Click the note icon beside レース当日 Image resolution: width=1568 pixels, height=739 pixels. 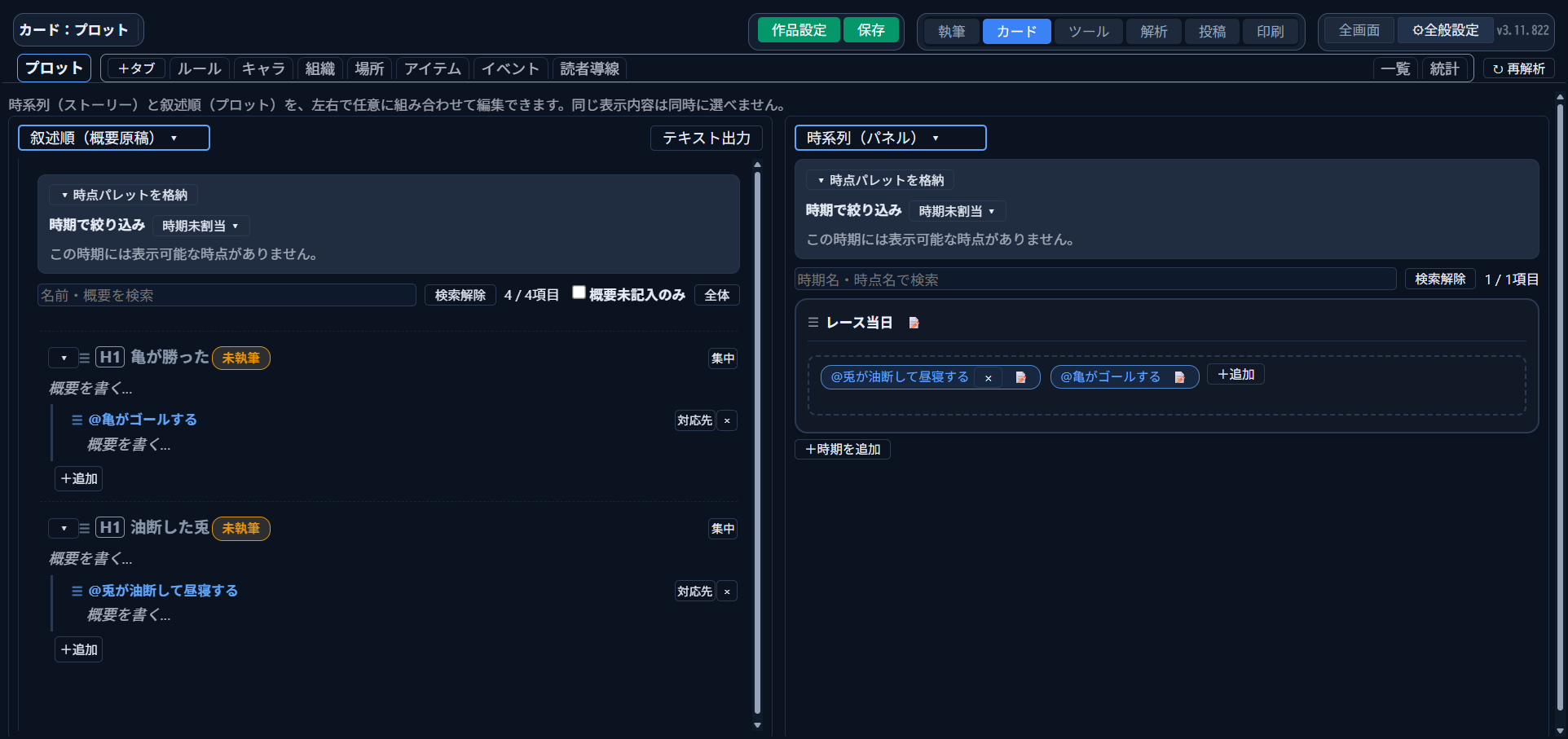(x=914, y=323)
